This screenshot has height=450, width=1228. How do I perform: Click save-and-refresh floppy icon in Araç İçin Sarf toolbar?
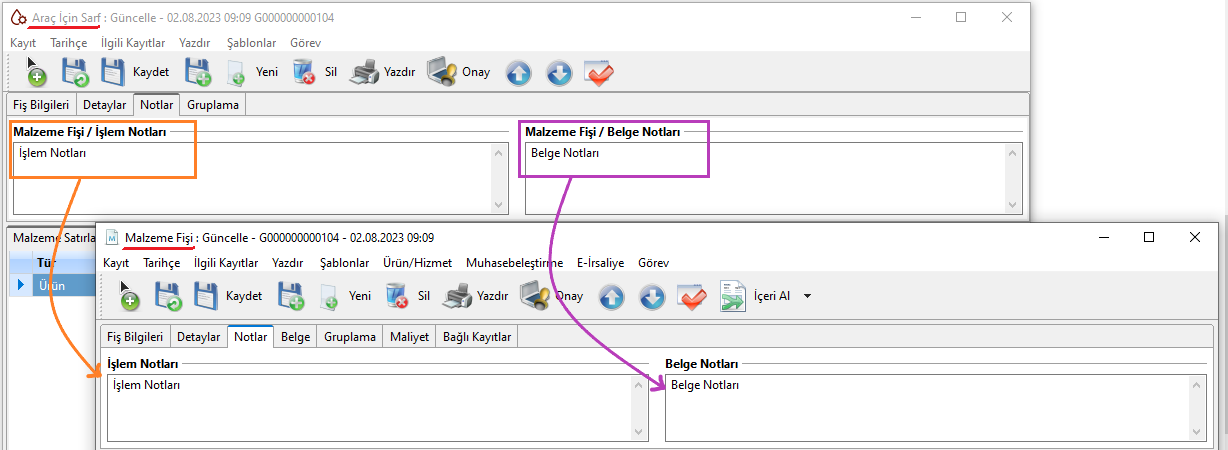(x=75, y=72)
